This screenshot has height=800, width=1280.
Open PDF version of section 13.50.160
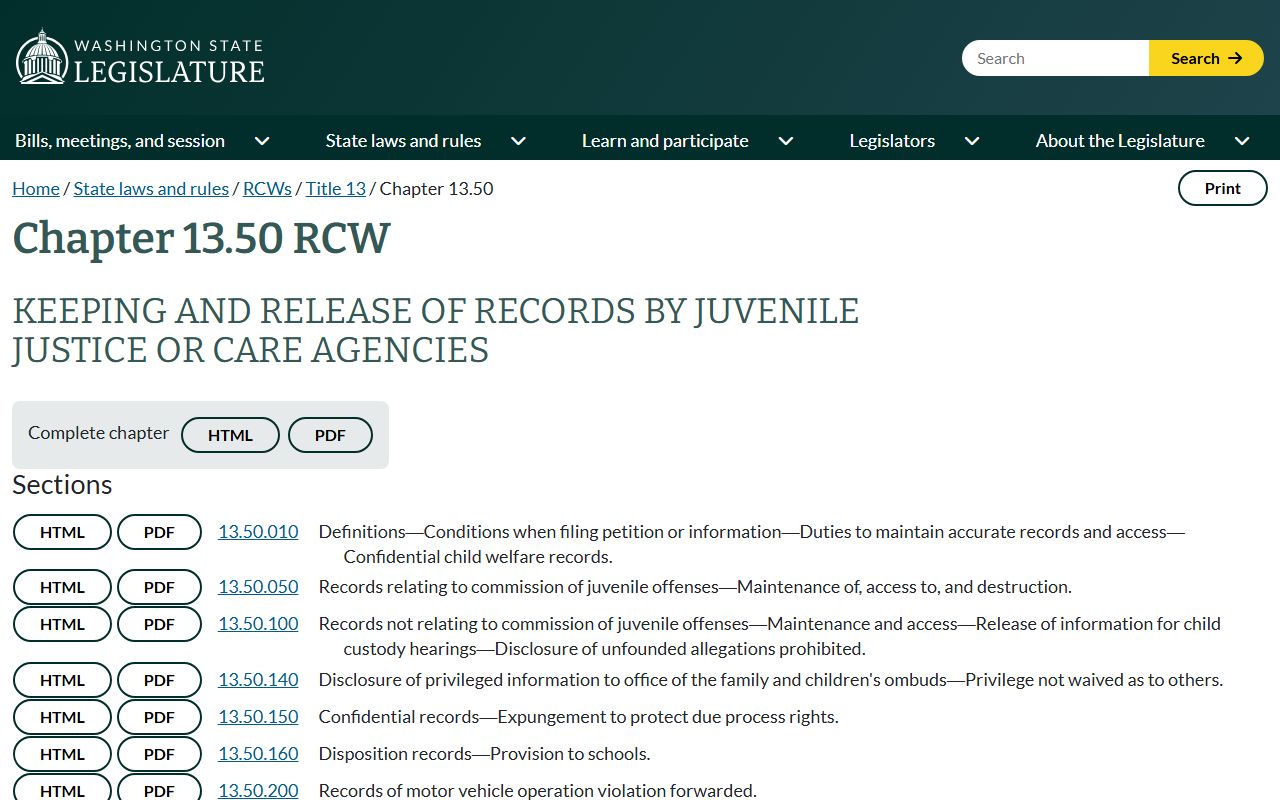159,754
